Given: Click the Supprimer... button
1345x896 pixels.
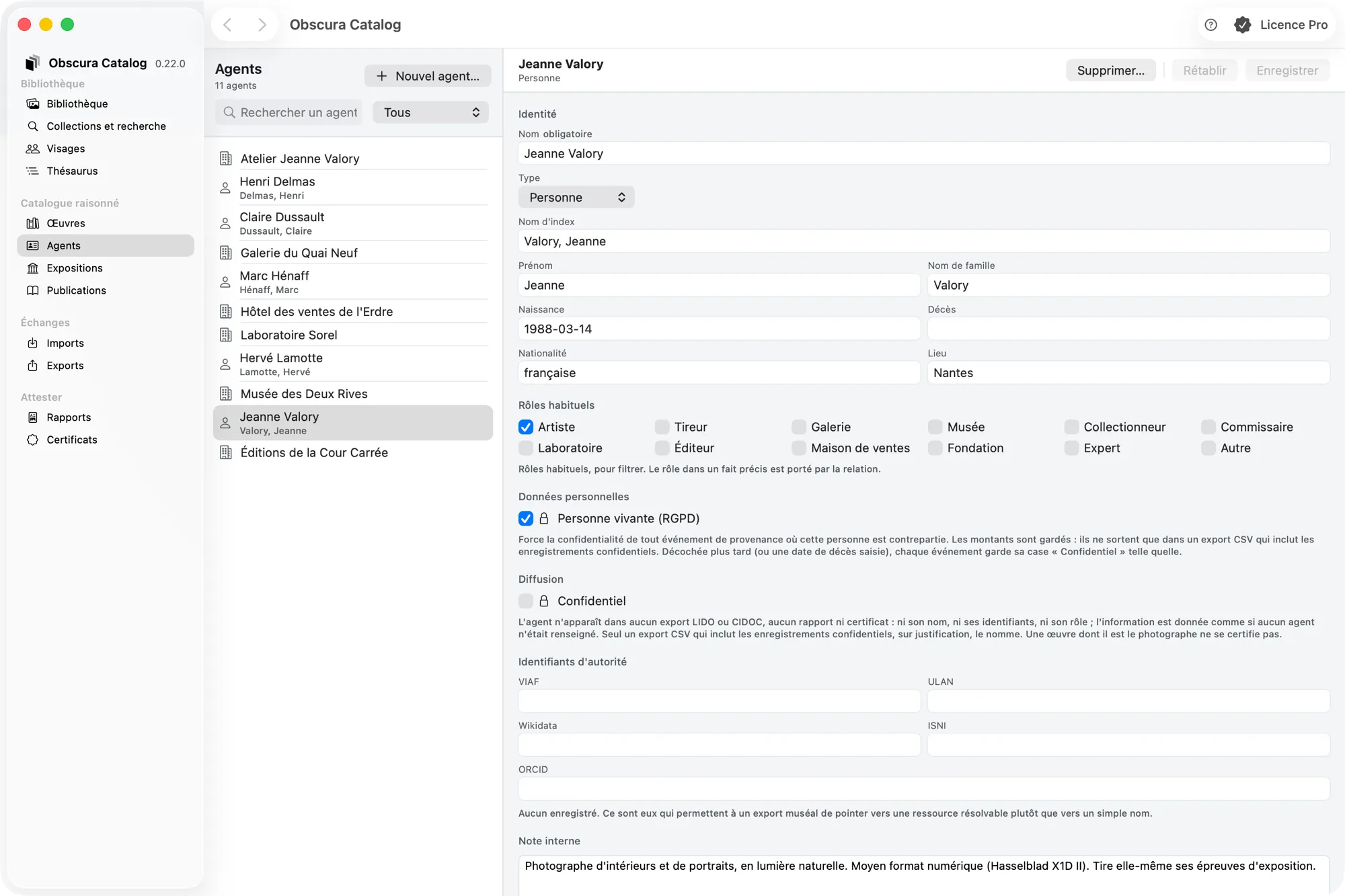Looking at the screenshot, I should click(x=1110, y=70).
